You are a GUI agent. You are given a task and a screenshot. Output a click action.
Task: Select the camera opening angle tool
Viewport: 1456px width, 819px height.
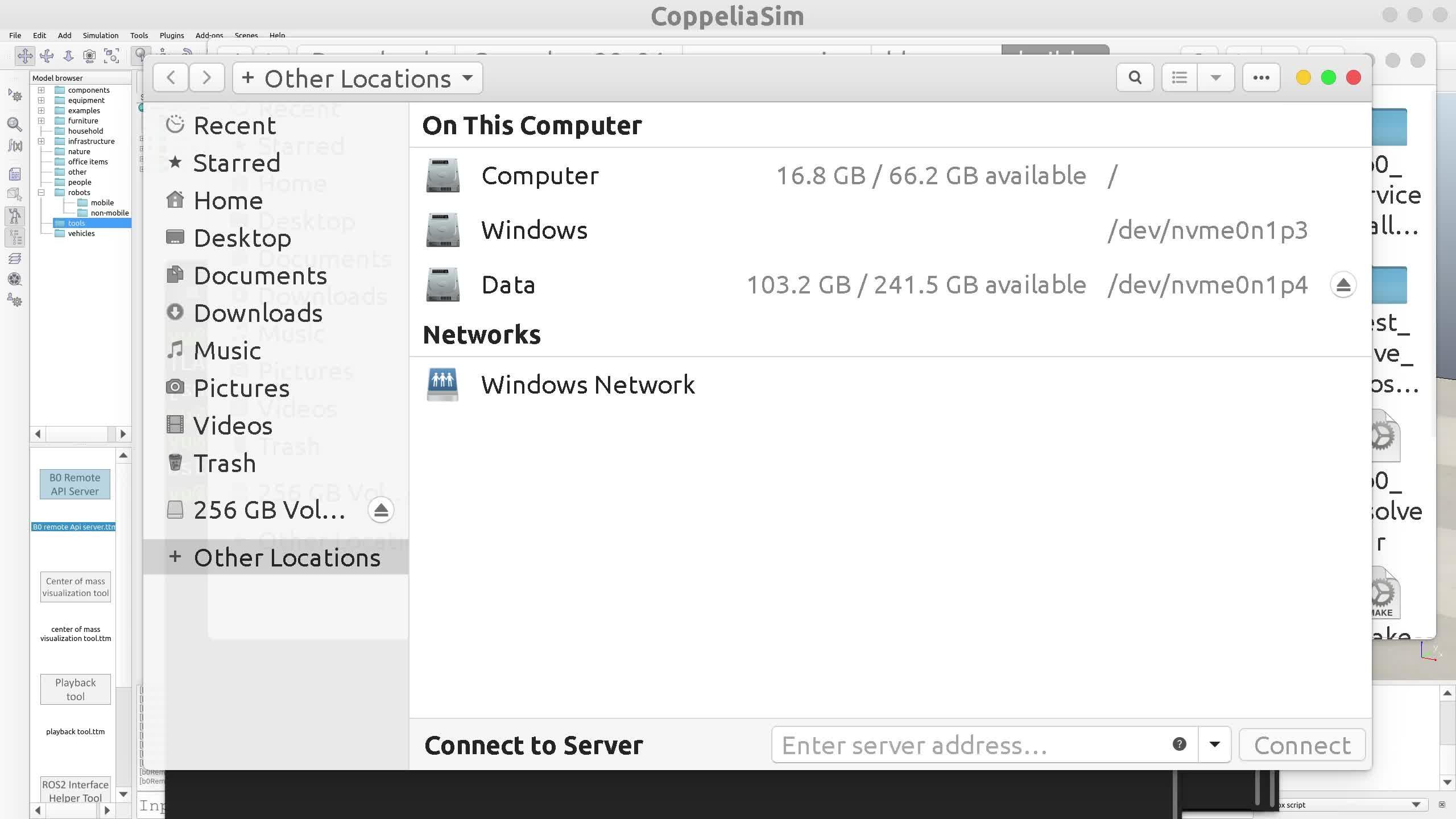tap(89, 56)
